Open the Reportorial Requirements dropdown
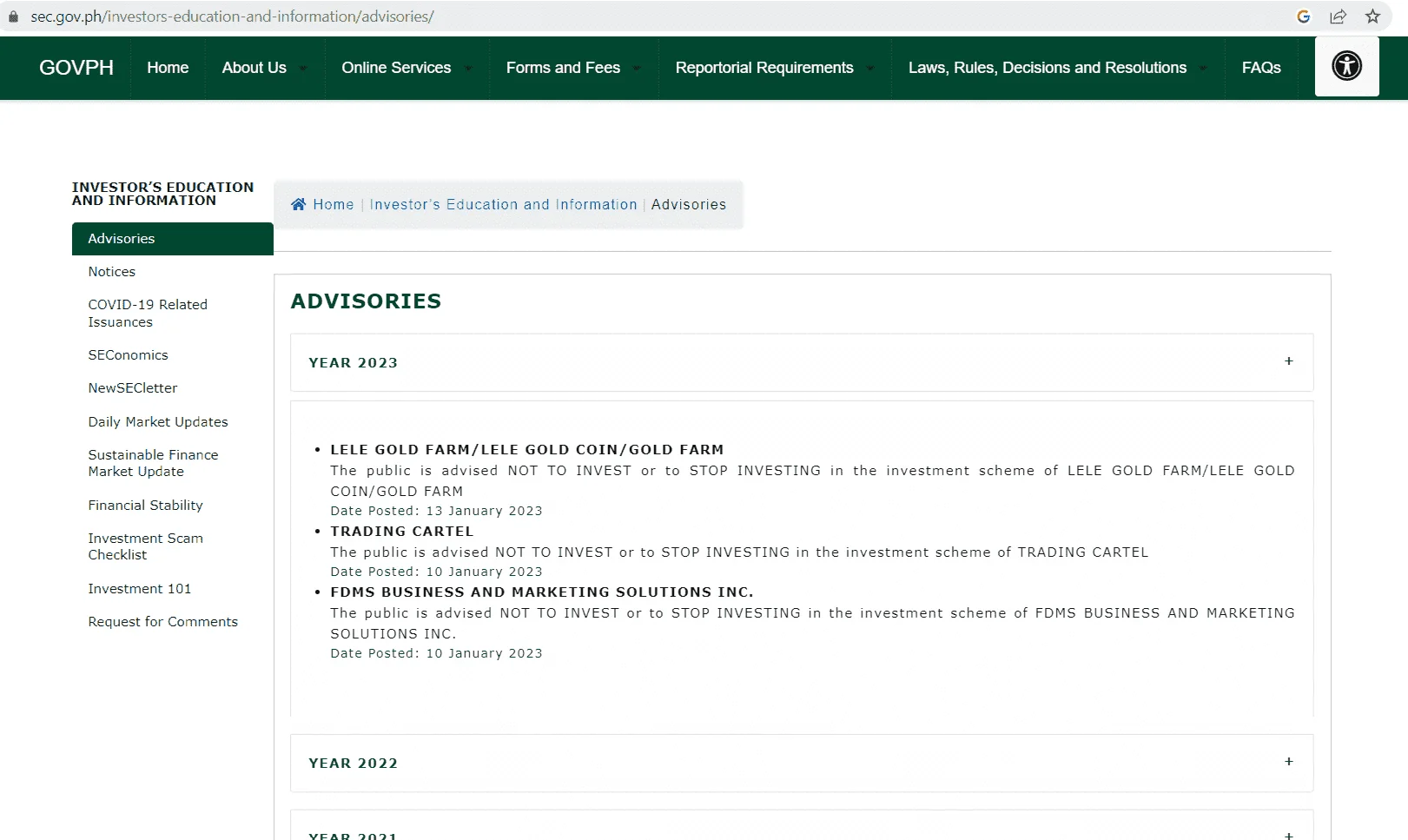Image resolution: width=1408 pixels, height=840 pixels. (775, 68)
